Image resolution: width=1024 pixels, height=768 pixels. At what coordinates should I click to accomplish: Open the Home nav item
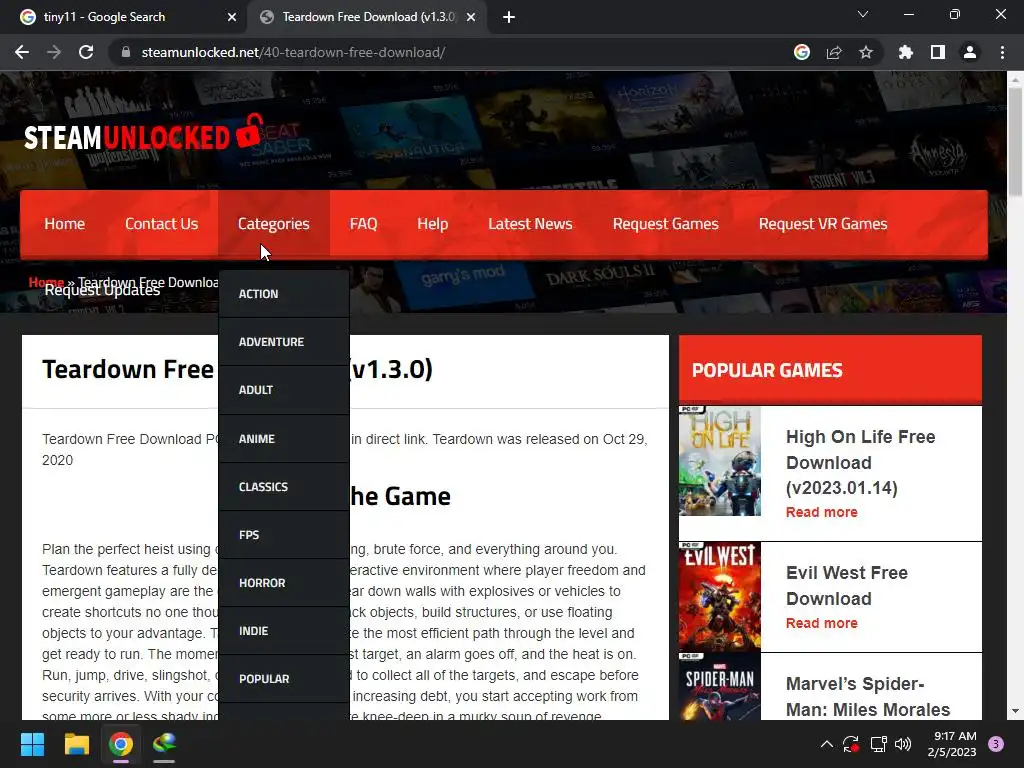[x=65, y=224]
